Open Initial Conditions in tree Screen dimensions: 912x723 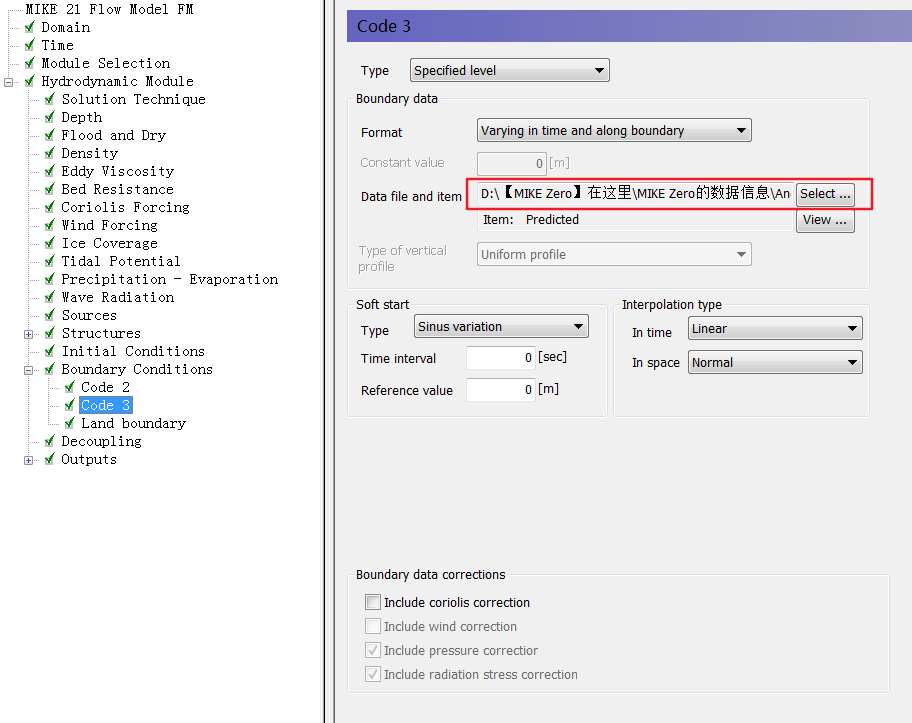(x=133, y=351)
